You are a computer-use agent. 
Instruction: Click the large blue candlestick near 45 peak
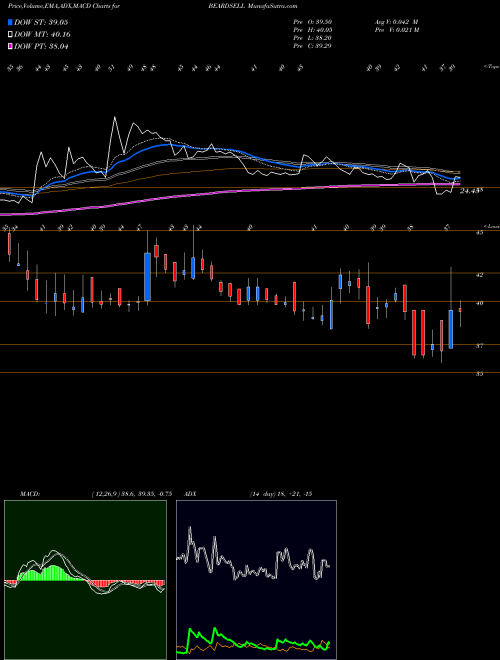tap(147, 277)
